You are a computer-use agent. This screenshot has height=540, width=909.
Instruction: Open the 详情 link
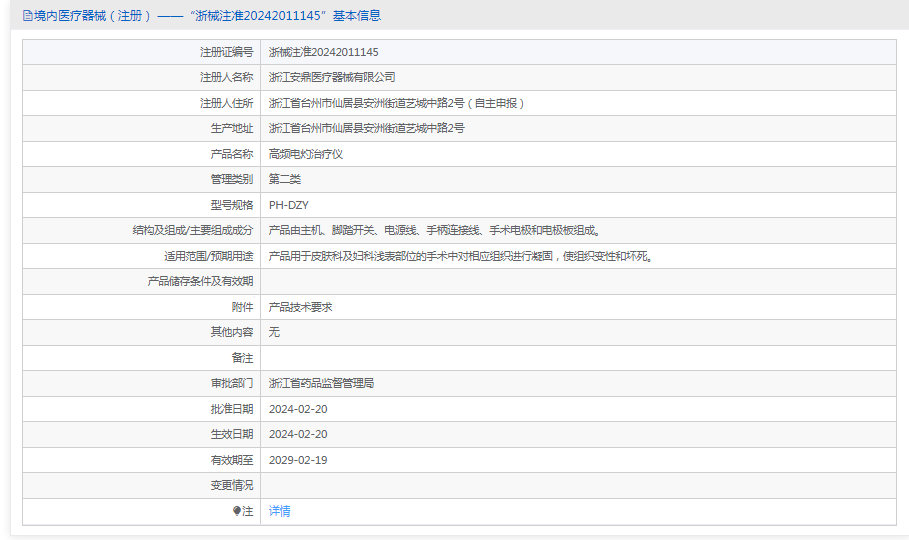[279, 511]
